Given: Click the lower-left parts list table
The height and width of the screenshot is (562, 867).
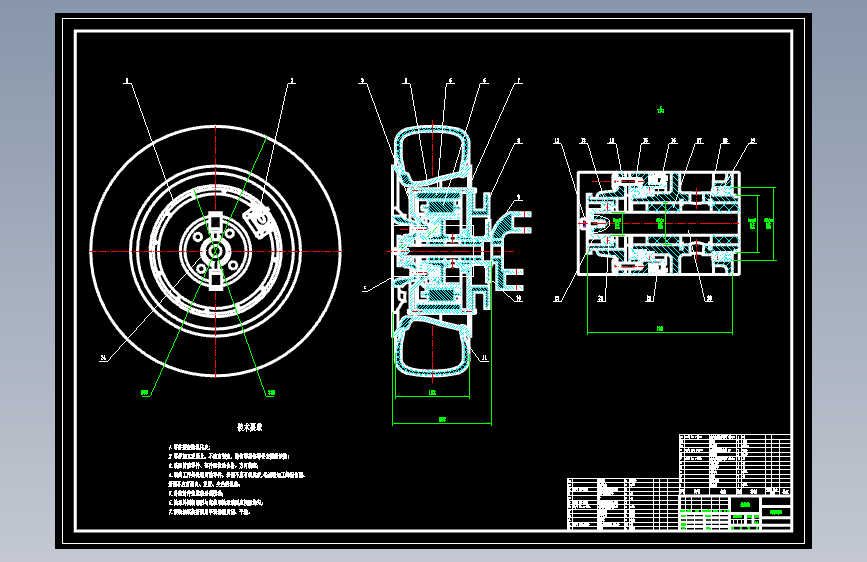Looking at the screenshot, I should click(x=623, y=504).
